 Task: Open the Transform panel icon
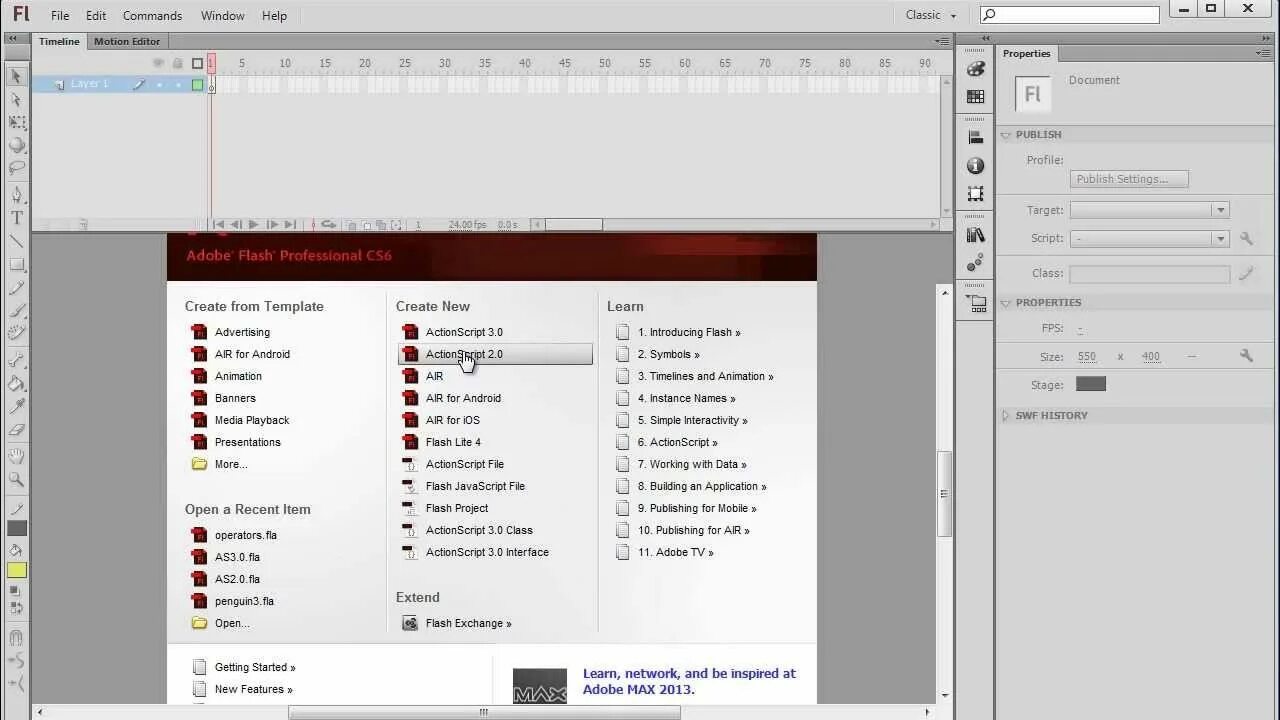[976, 194]
